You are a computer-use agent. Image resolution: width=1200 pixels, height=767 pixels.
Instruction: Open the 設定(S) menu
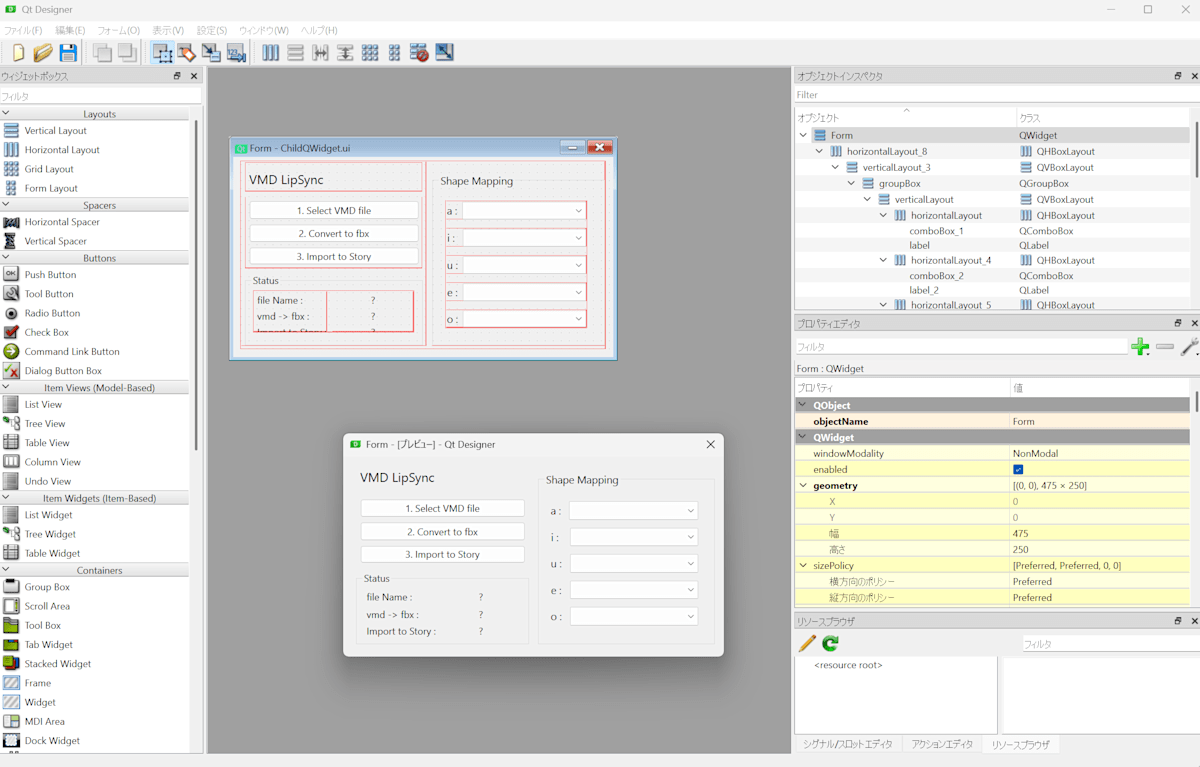click(x=211, y=31)
